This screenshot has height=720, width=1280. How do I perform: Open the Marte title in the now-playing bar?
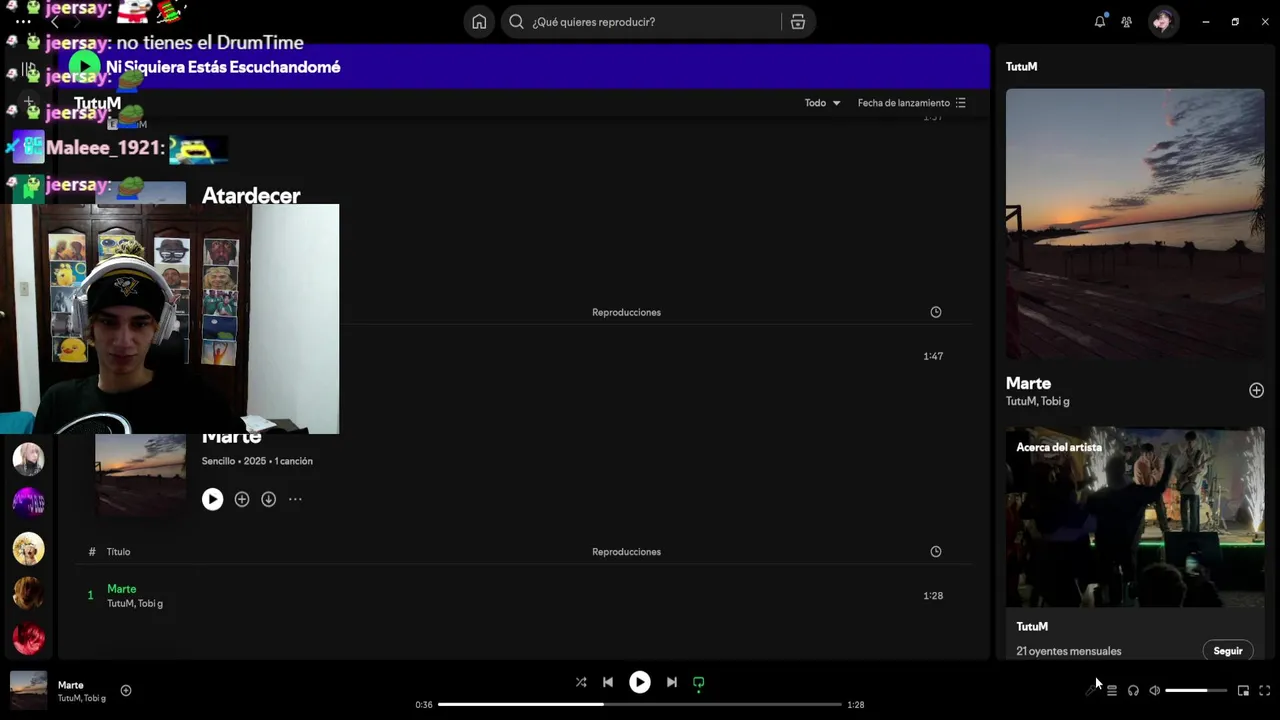tap(70, 685)
